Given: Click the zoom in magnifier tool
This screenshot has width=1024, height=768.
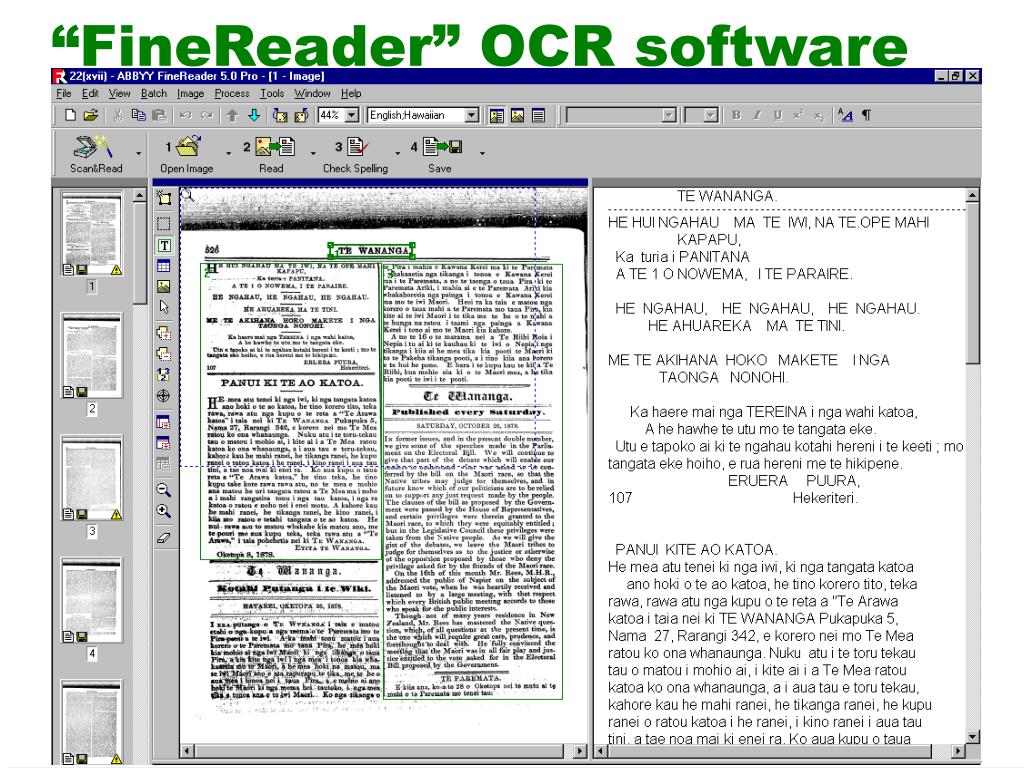Looking at the screenshot, I should coord(164,511).
